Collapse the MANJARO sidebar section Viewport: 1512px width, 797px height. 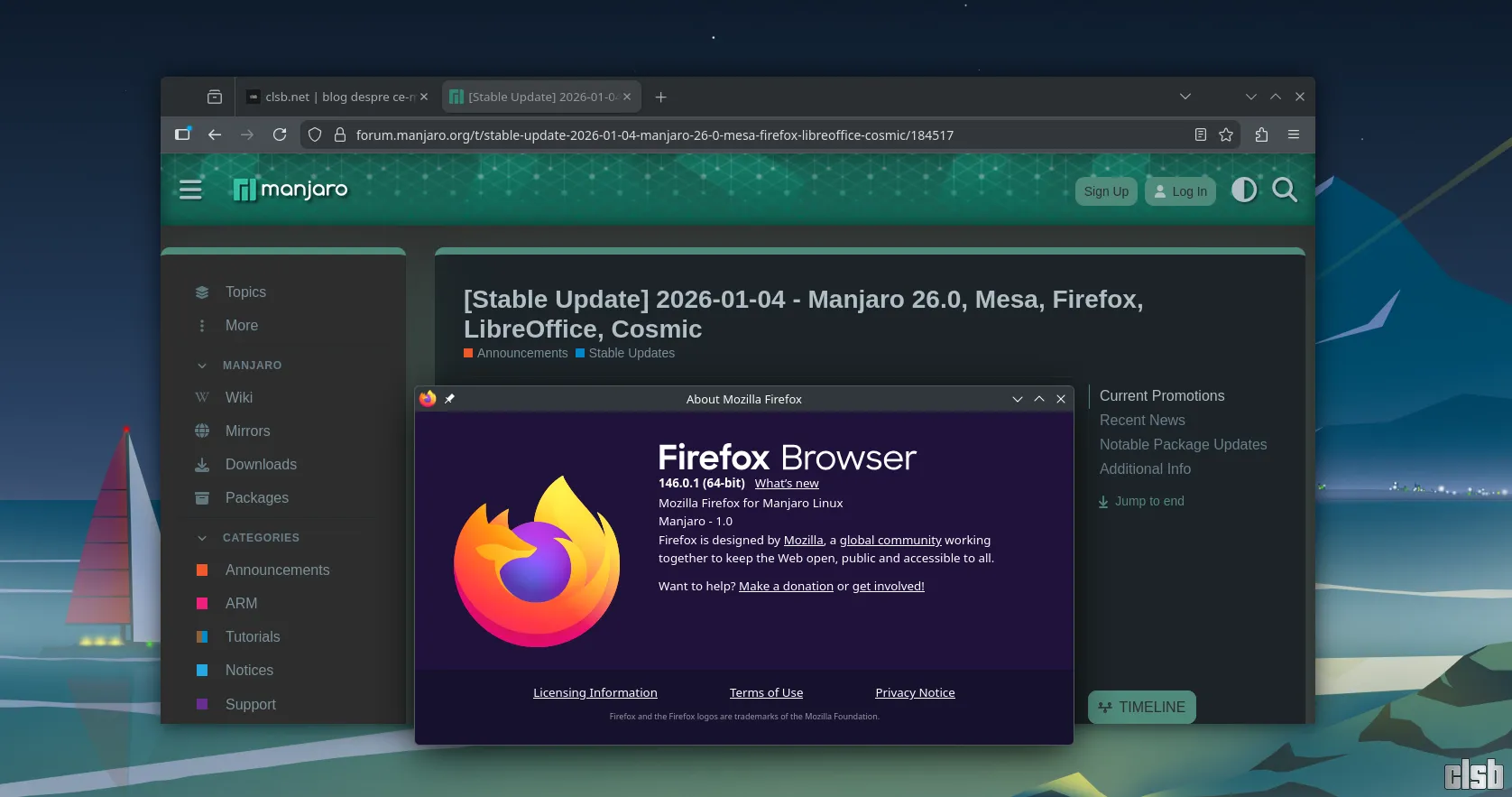point(202,366)
